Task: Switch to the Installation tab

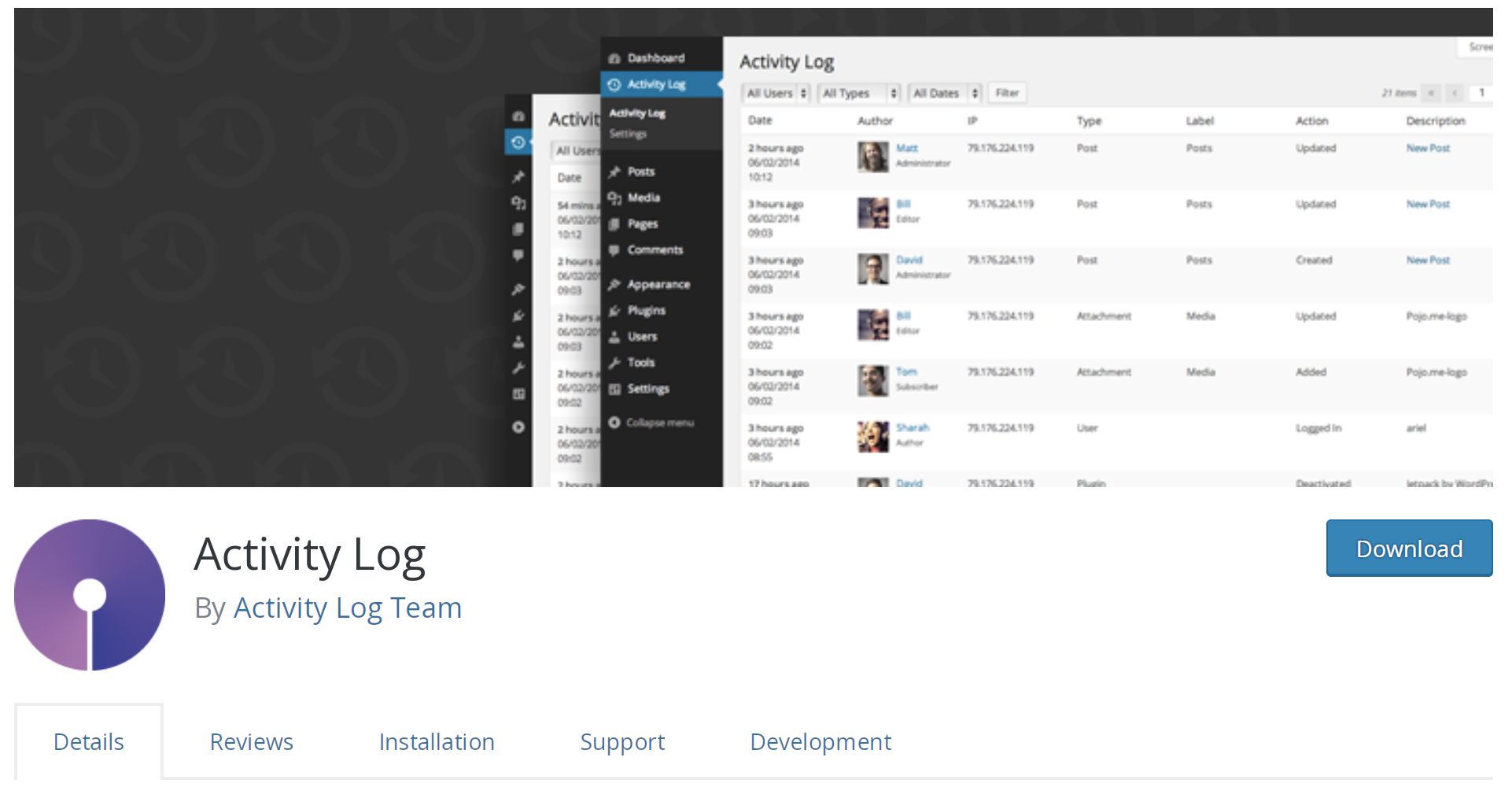Action: pyautogui.click(x=437, y=741)
